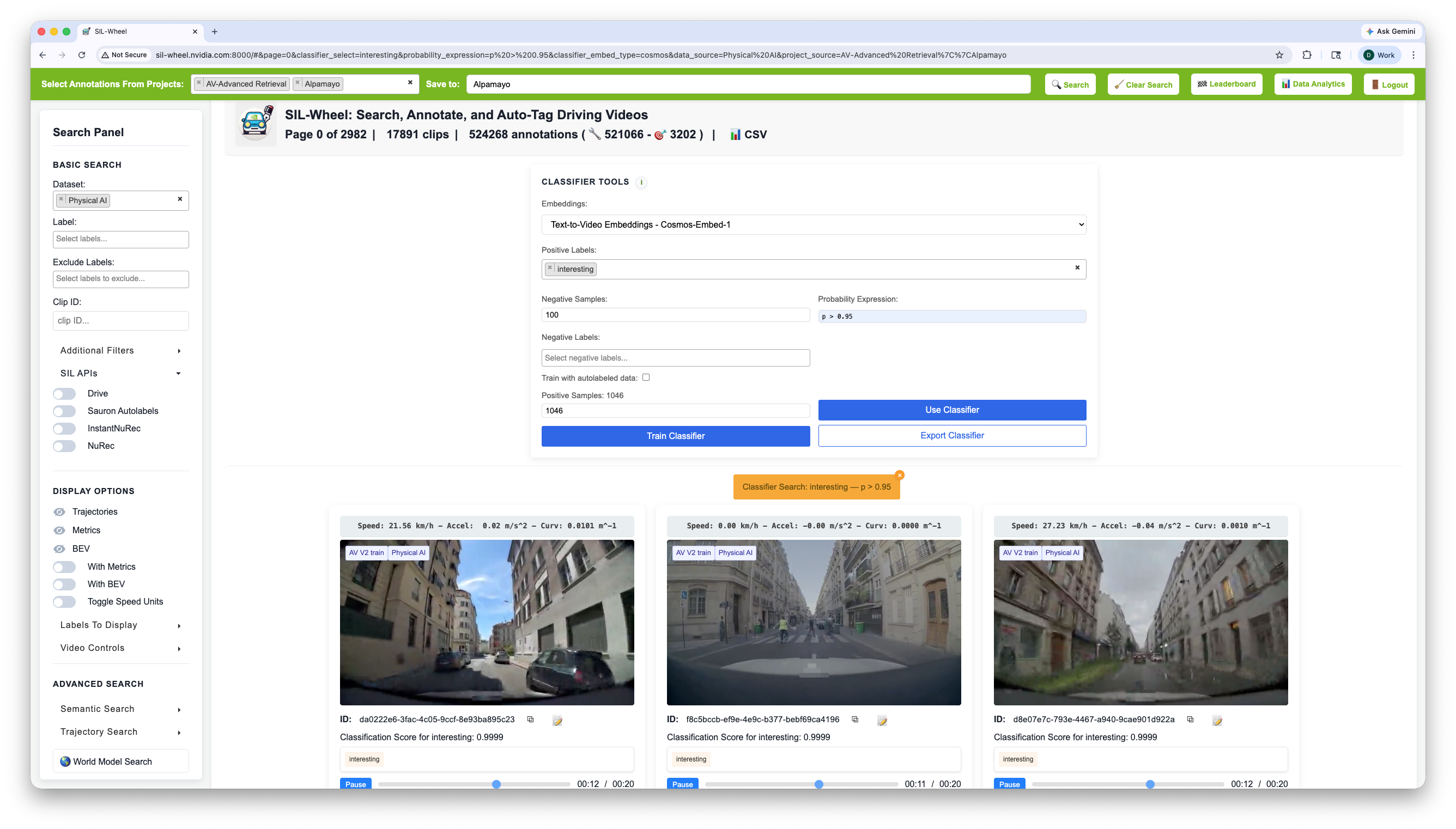Click Train Classifier
The width and height of the screenshot is (1456, 829).
[x=675, y=436]
